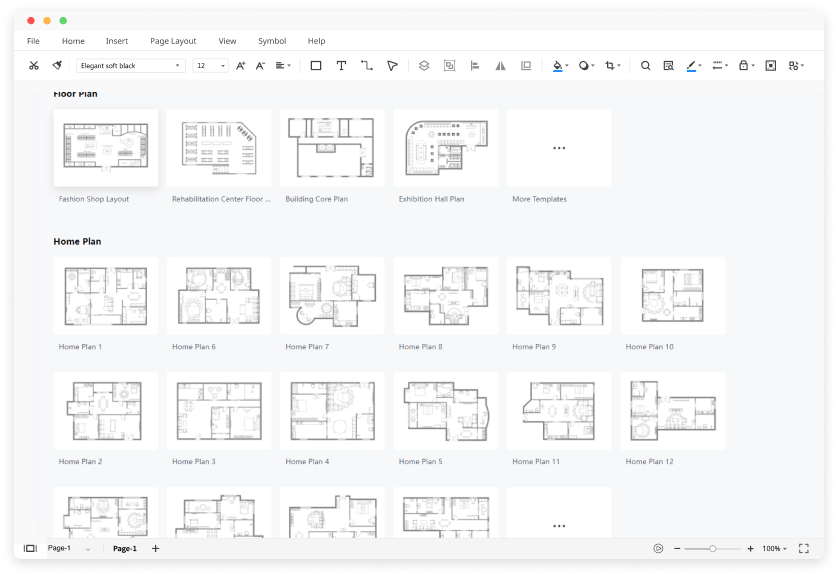
Task: Open the Search magnifier tool
Action: click(646, 65)
